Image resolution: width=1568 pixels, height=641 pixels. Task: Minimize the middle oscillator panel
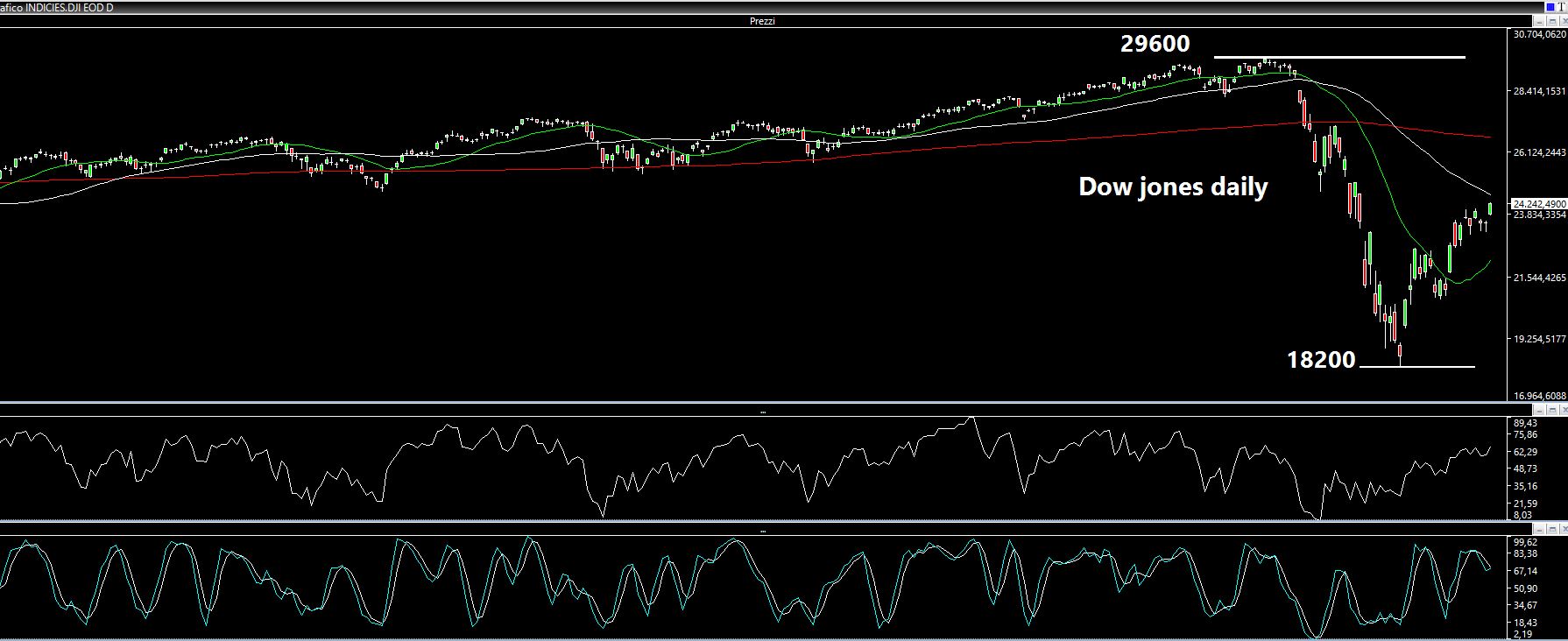[1539, 410]
